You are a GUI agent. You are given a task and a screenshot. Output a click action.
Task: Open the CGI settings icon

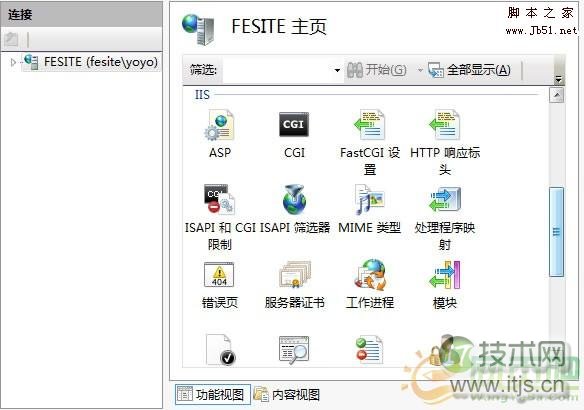click(294, 124)
